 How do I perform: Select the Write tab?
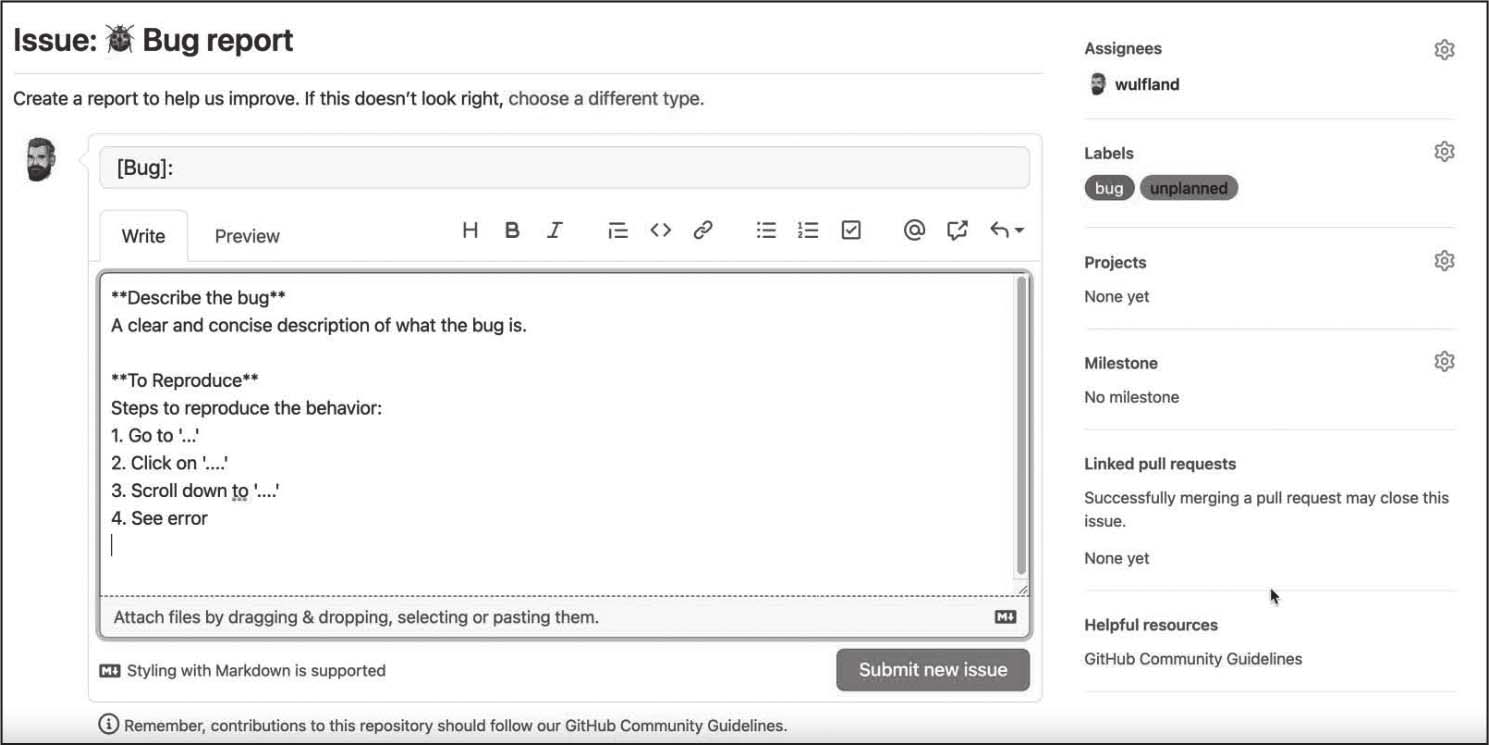(x=143, y=236)
